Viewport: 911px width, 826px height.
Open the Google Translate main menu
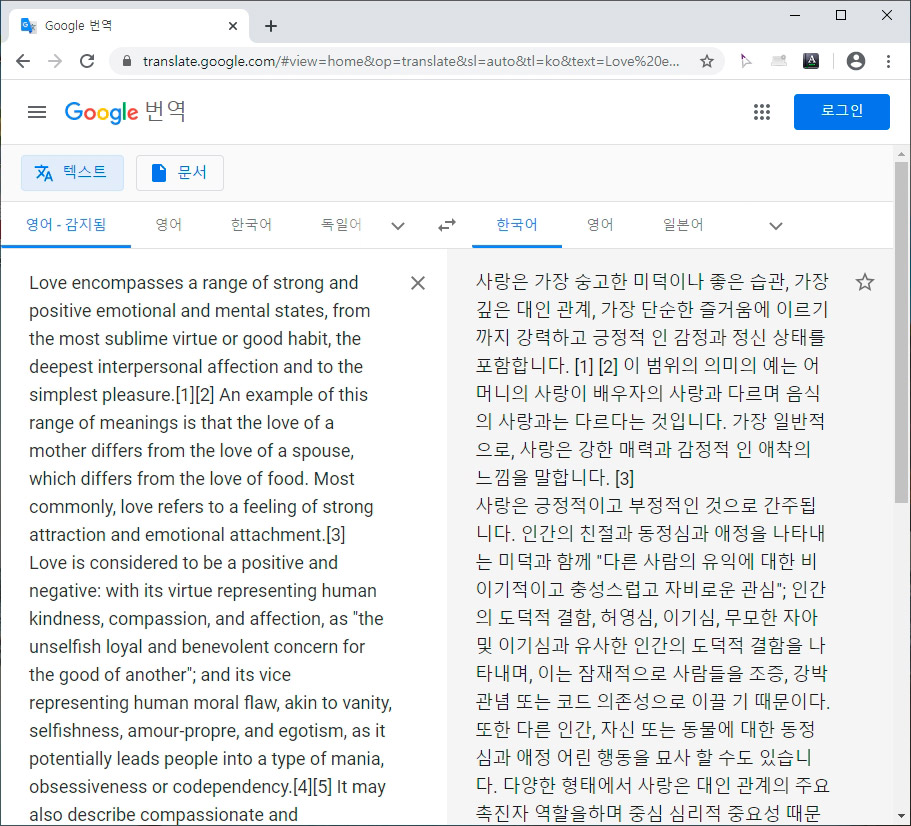pos(37,112)
